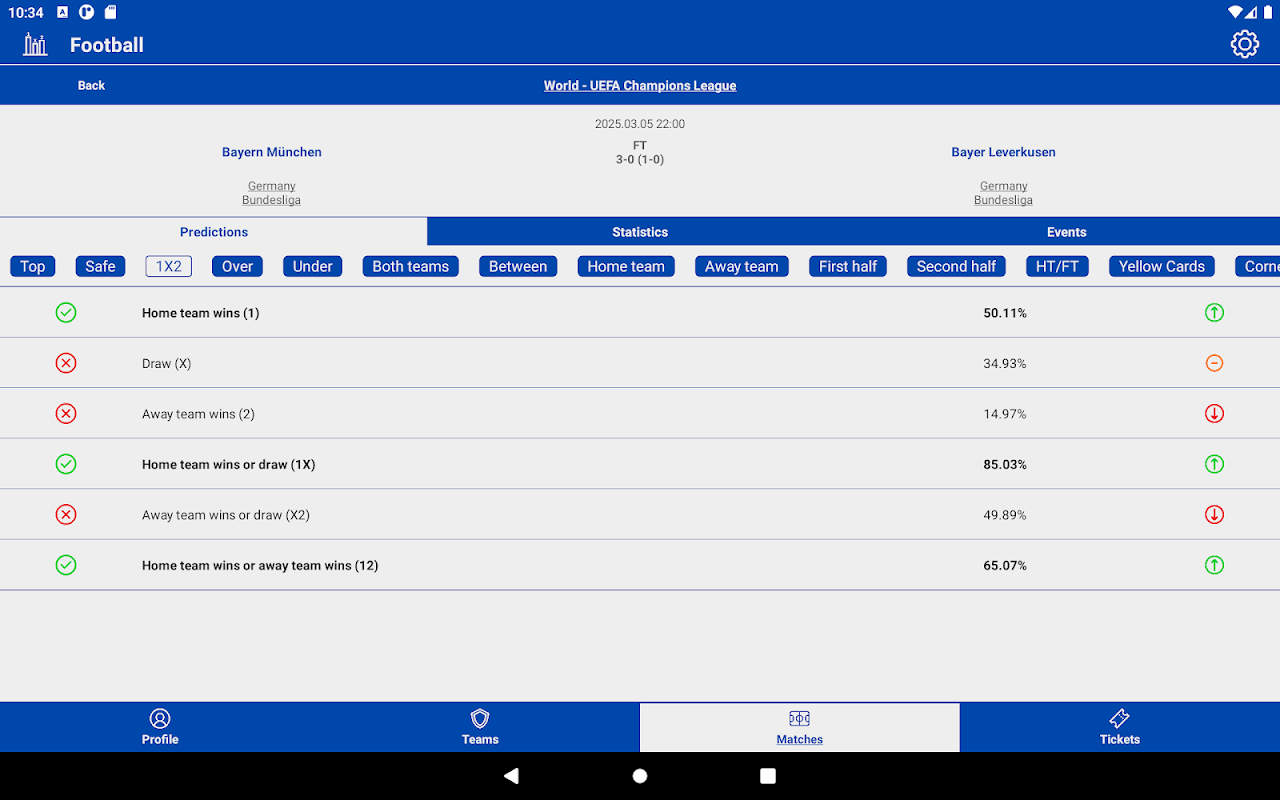
Task: Open the World - UEFA Champions League link
Action: click(x=640, y=86)
